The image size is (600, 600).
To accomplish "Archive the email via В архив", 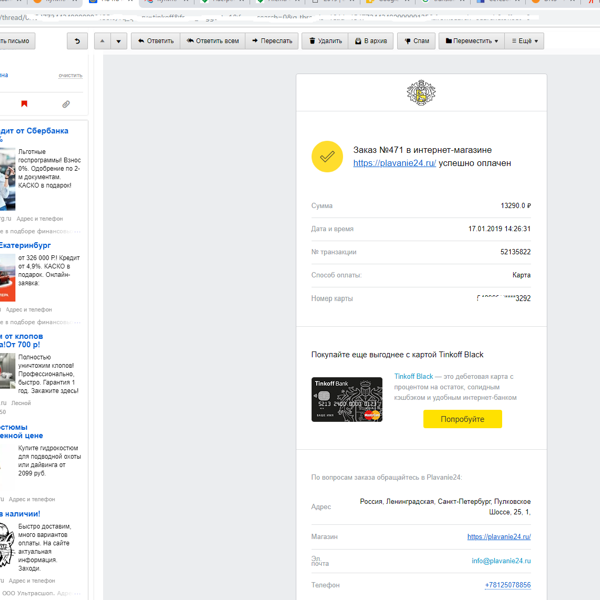I will 371,41.
